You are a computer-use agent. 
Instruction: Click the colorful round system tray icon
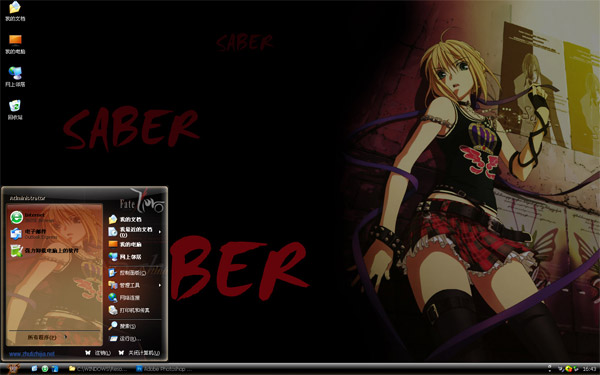(569, 369)
